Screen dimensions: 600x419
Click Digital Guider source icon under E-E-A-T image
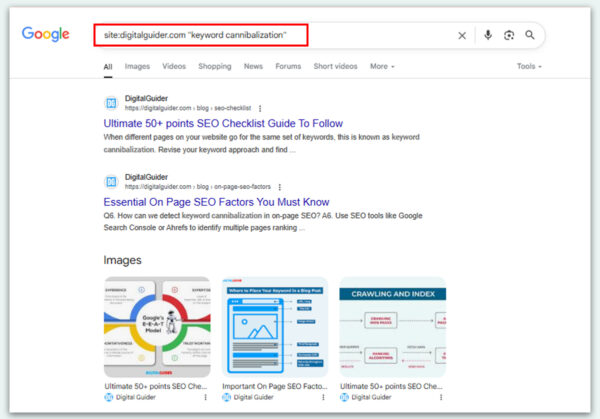click(x=109, y=397)
